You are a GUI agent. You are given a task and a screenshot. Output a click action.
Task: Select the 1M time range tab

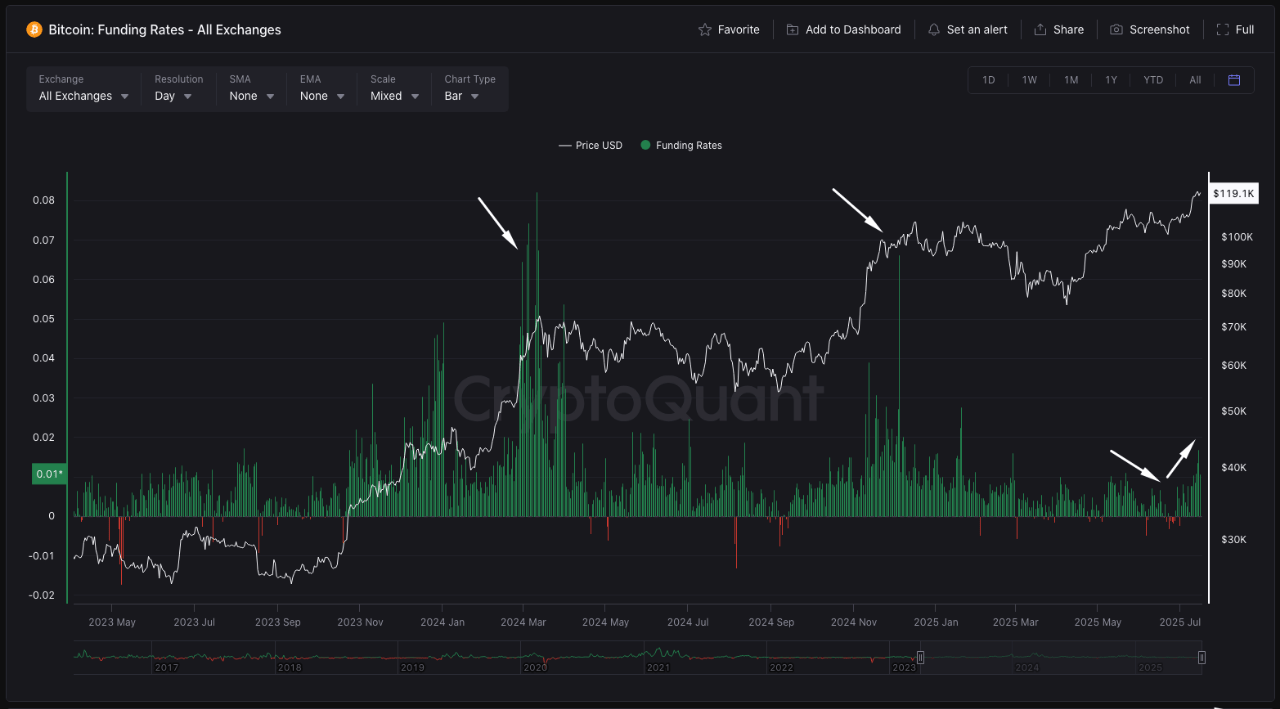(x=1071, y=79)
